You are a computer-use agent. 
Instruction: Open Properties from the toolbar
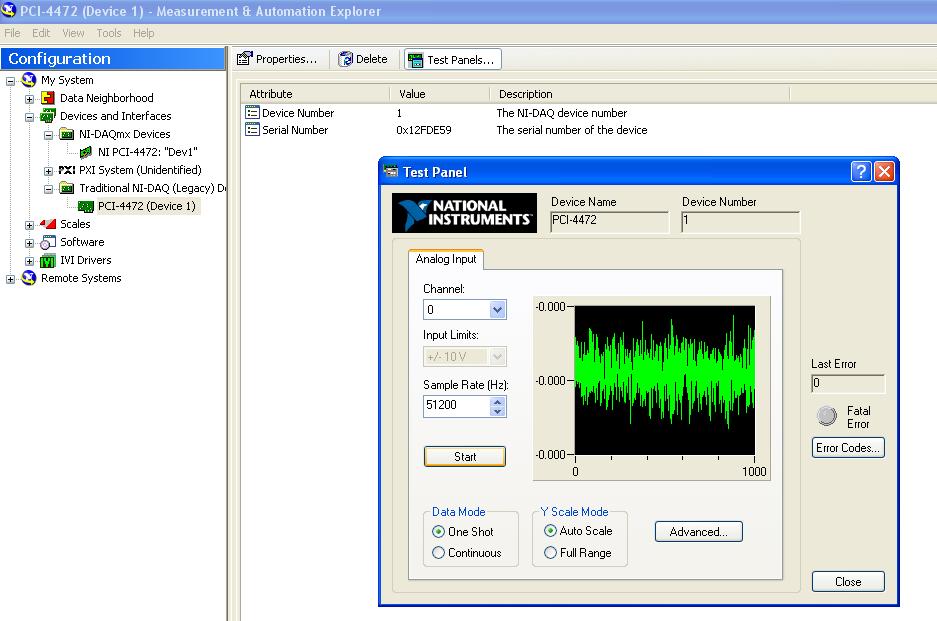pyautogui.click(x=277, y=59)
